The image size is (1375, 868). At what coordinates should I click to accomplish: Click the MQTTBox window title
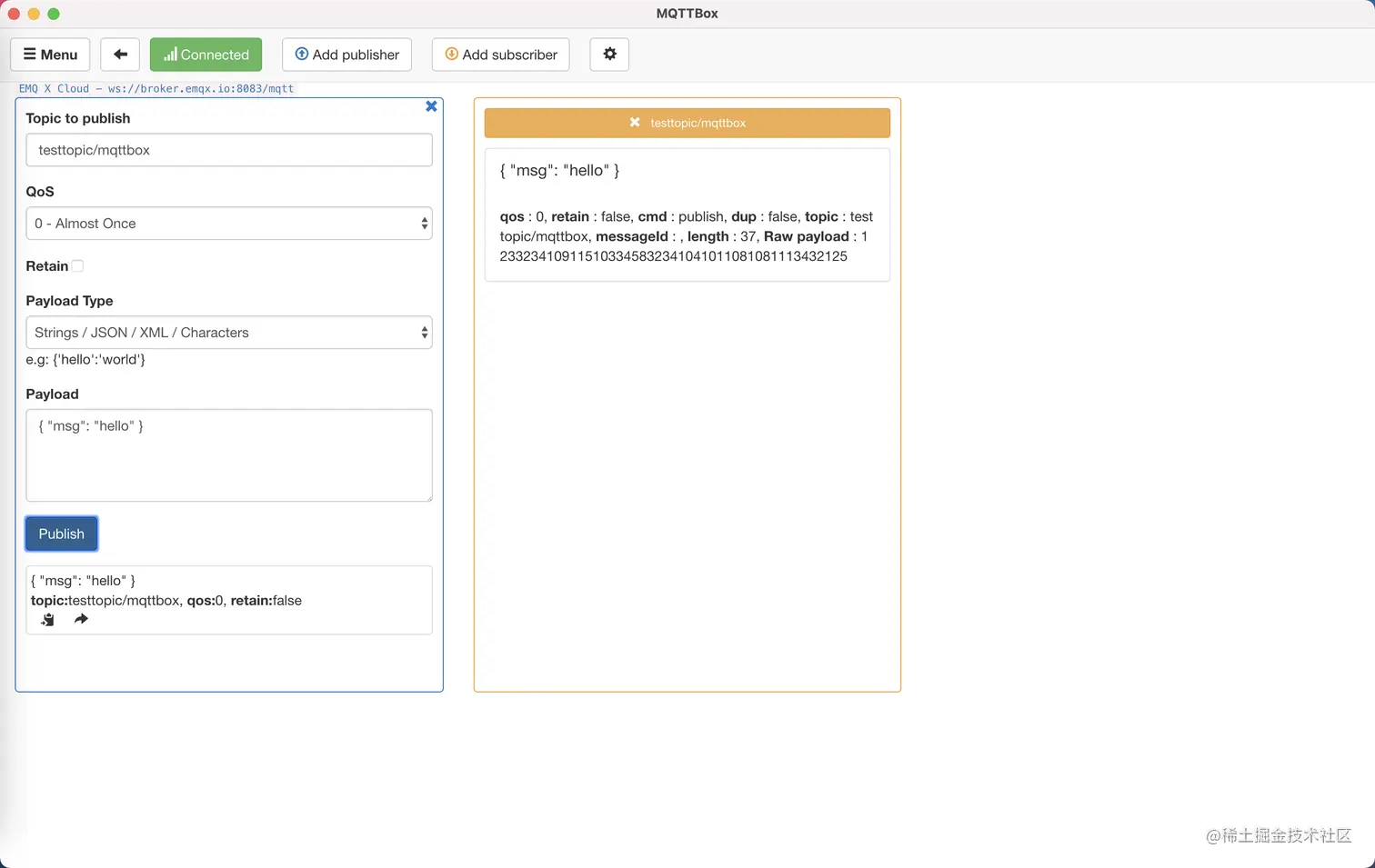(x=687, y=14)
